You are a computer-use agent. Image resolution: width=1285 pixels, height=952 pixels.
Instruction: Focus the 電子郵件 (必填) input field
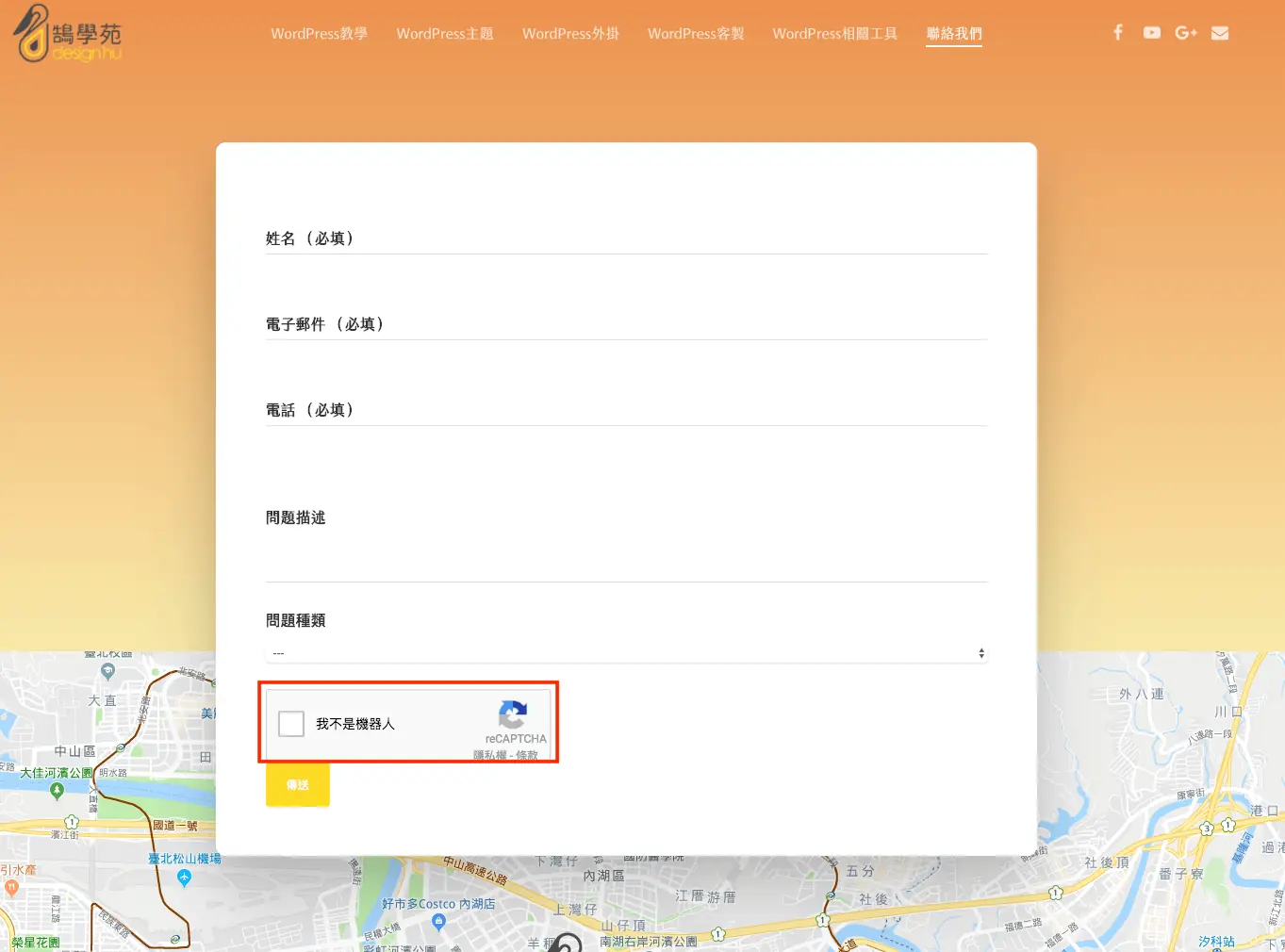(x=626, y=324)
